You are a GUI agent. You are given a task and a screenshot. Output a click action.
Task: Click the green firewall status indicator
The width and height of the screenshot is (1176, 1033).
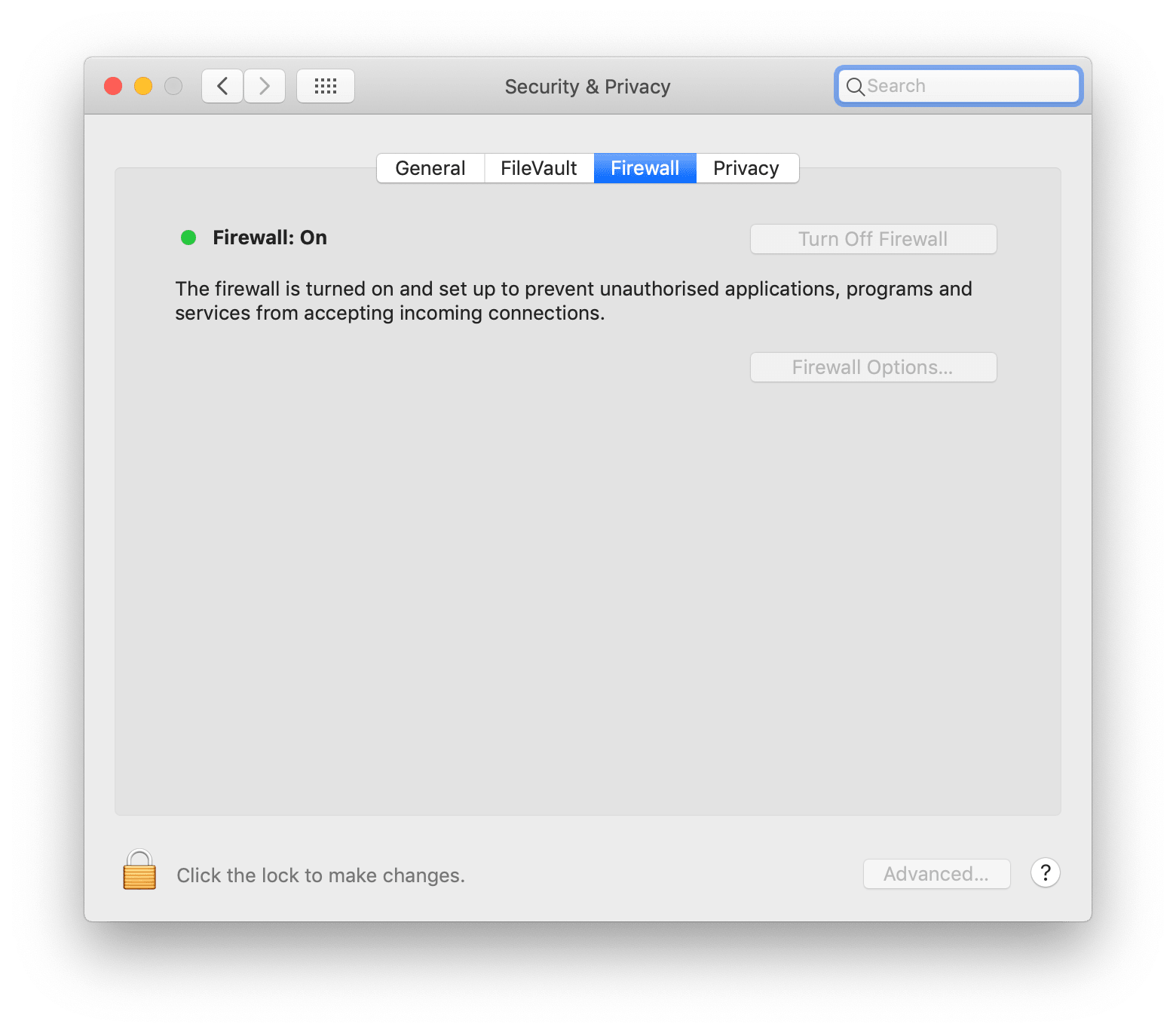point(188,238)
